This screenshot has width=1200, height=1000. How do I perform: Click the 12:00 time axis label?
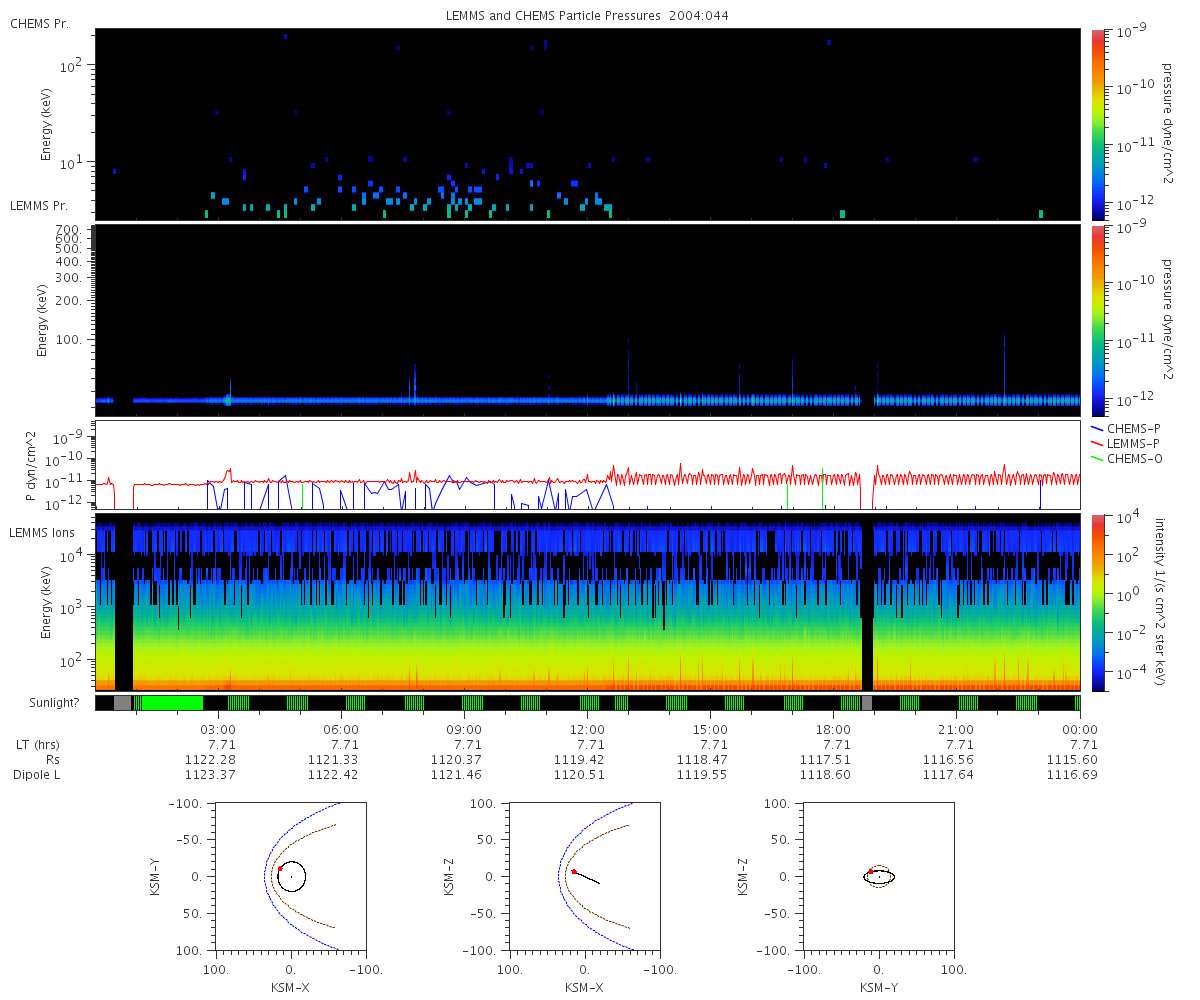tap(587, 729)
